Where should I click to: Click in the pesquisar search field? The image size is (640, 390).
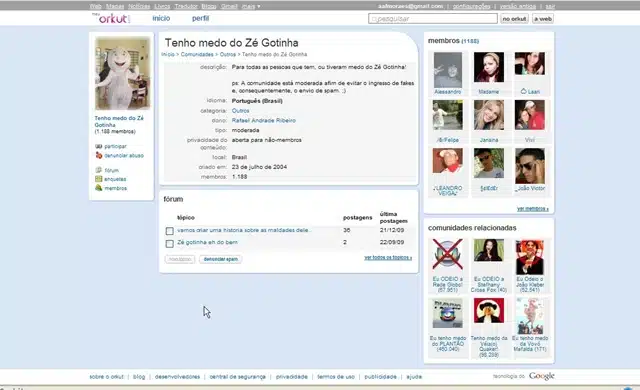(x=433, y=19)
